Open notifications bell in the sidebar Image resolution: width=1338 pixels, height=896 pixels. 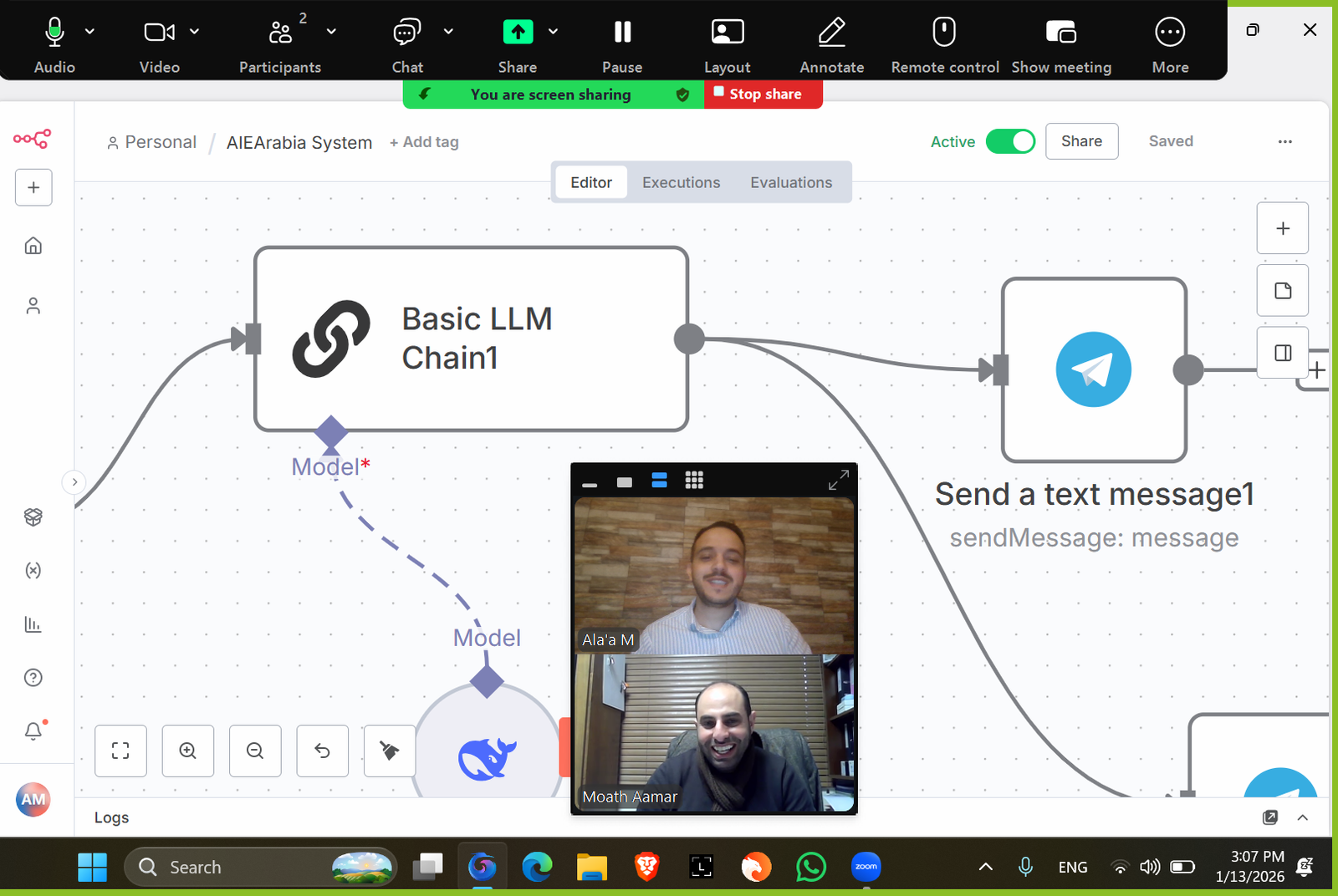coord(33,731)
